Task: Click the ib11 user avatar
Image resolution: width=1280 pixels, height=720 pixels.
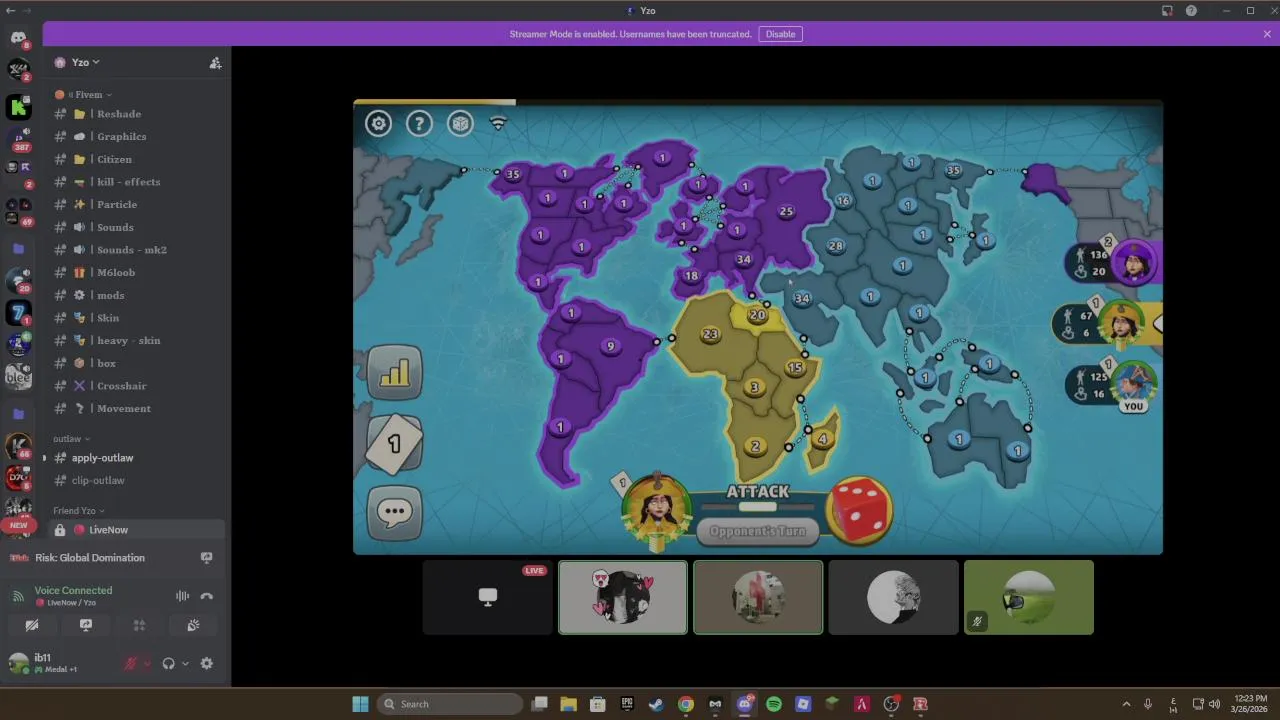Action: tap(18, 663)
